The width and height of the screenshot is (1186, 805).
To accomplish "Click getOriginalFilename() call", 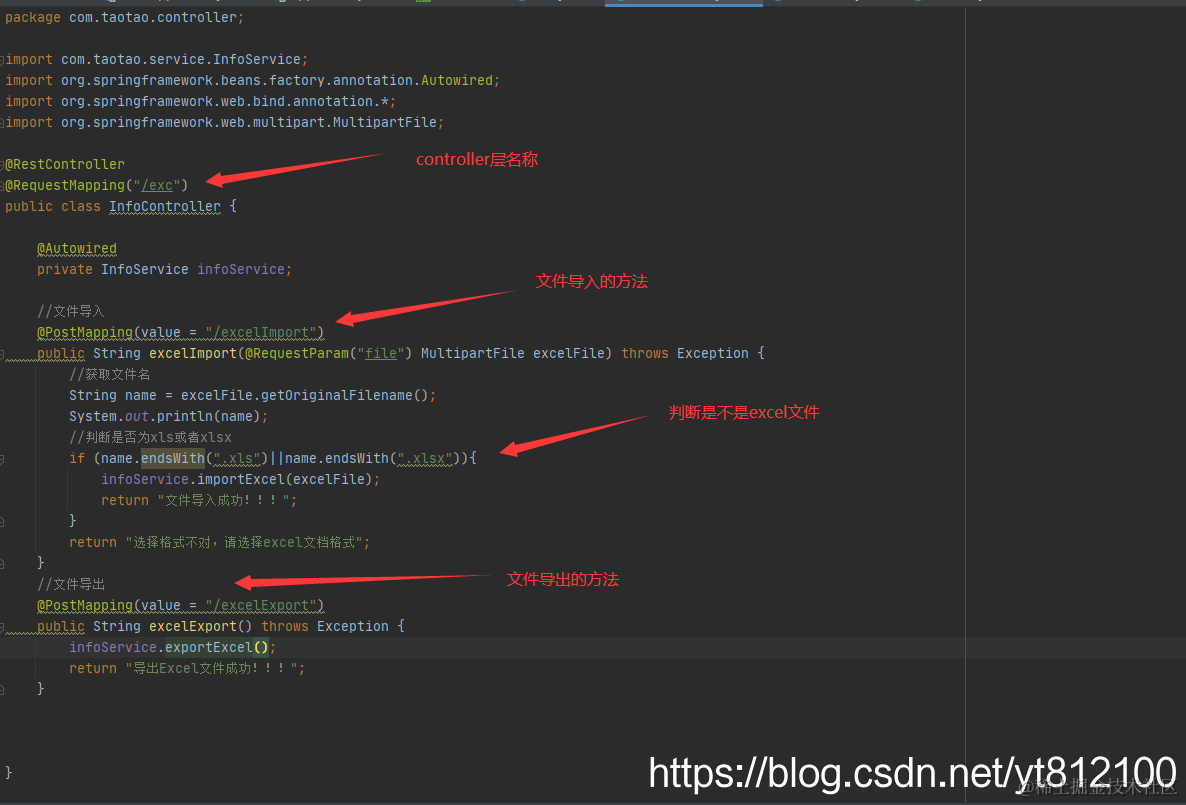I will [344, 396].
